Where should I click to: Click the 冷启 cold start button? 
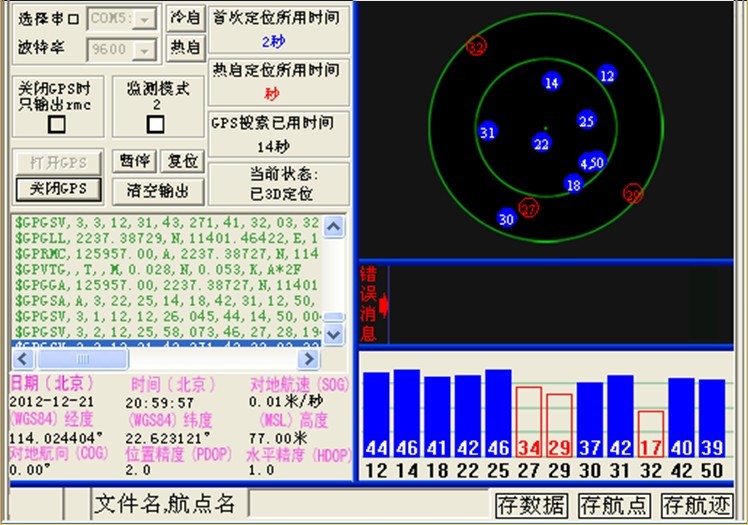[x=186, y=18]
